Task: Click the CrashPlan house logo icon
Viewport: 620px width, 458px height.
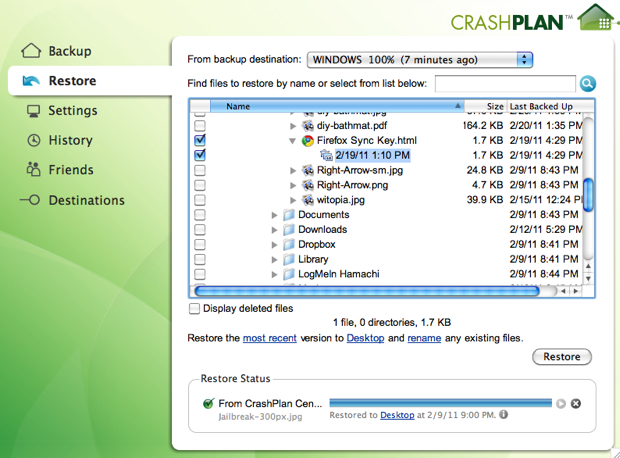Action: pyautogui.click(x=596, y=17)
